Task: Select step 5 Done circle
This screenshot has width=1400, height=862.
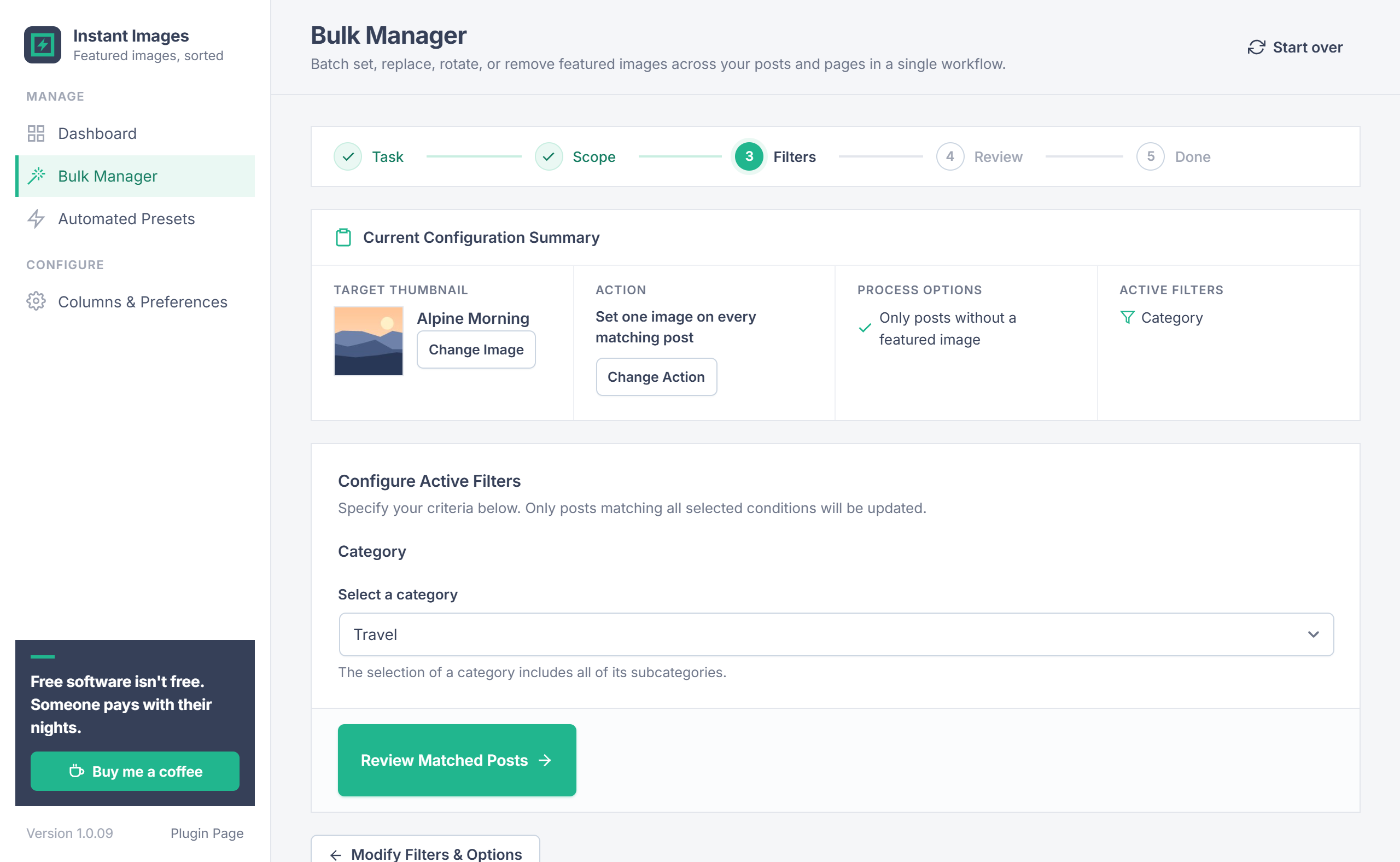Action: click(1150, 156)
